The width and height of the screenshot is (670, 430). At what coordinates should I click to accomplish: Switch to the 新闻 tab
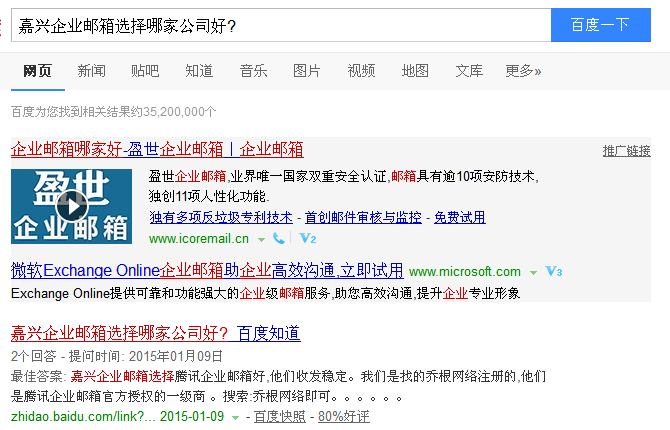91,71
